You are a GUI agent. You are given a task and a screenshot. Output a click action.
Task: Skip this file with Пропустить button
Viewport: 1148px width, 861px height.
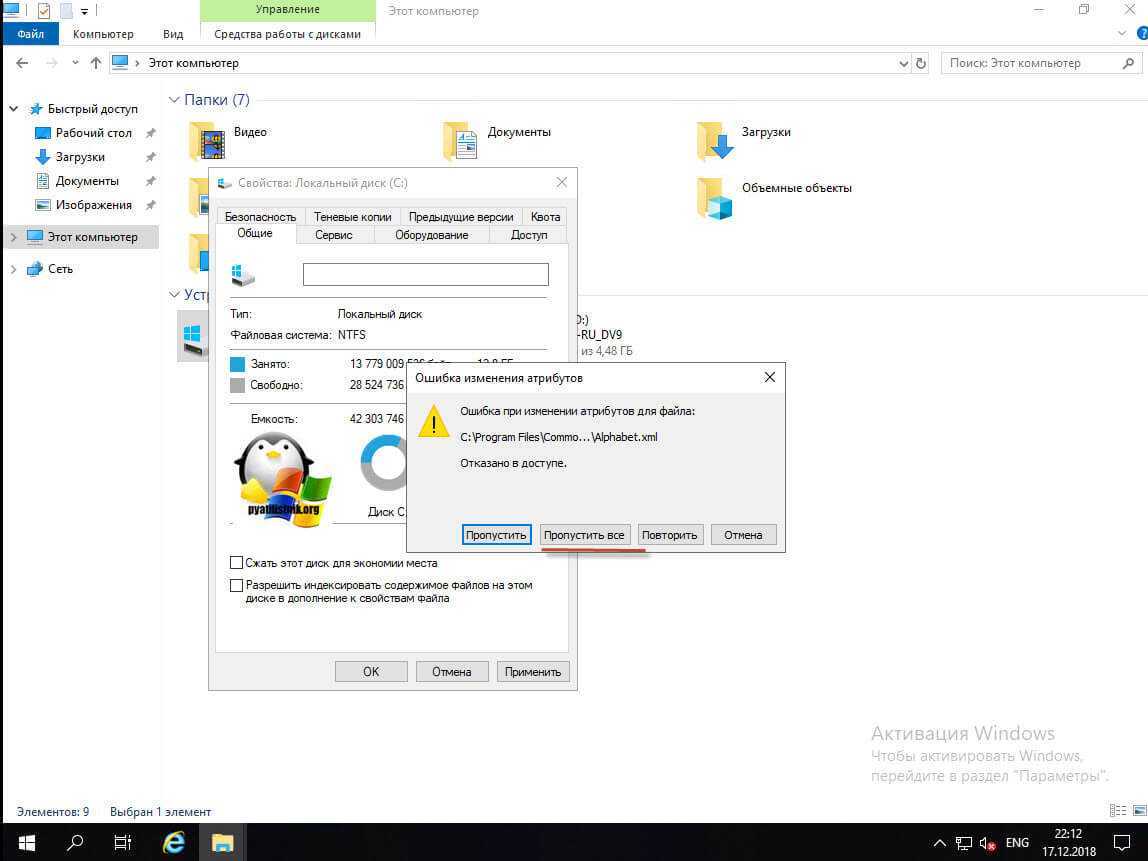point(496,534)
